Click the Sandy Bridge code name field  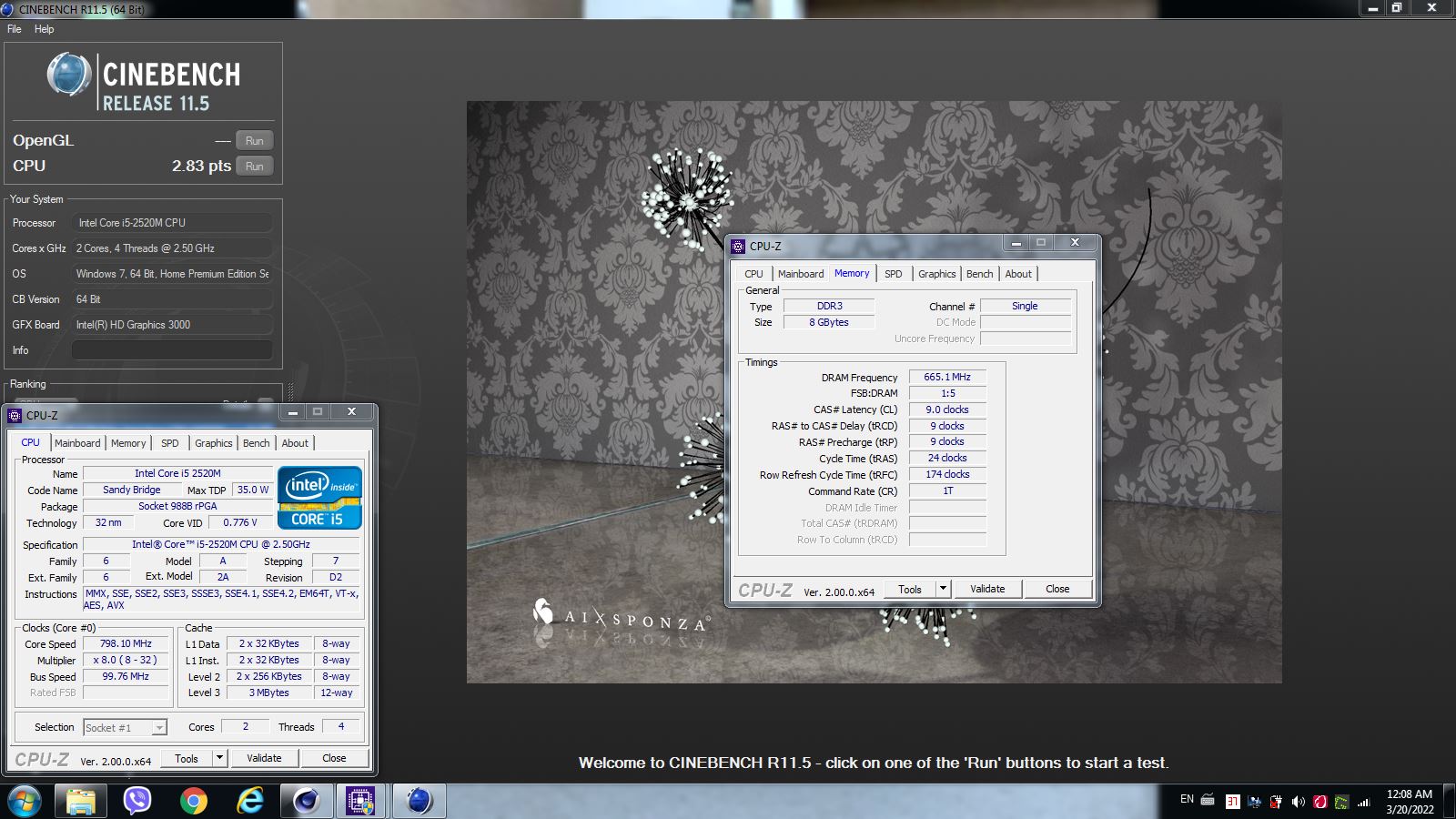click(131, 490)
